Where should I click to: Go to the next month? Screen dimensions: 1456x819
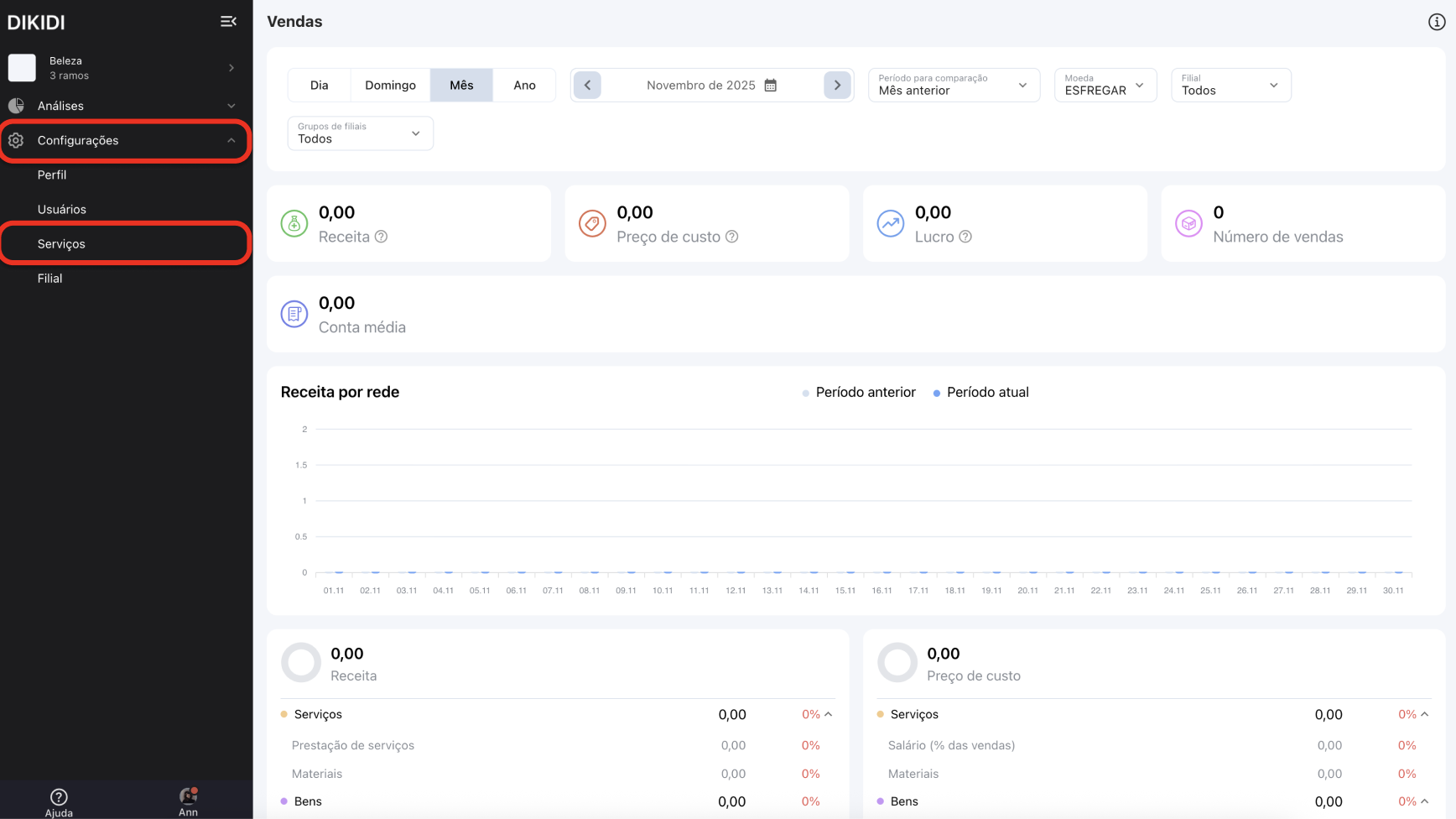[x=837, y=86]
